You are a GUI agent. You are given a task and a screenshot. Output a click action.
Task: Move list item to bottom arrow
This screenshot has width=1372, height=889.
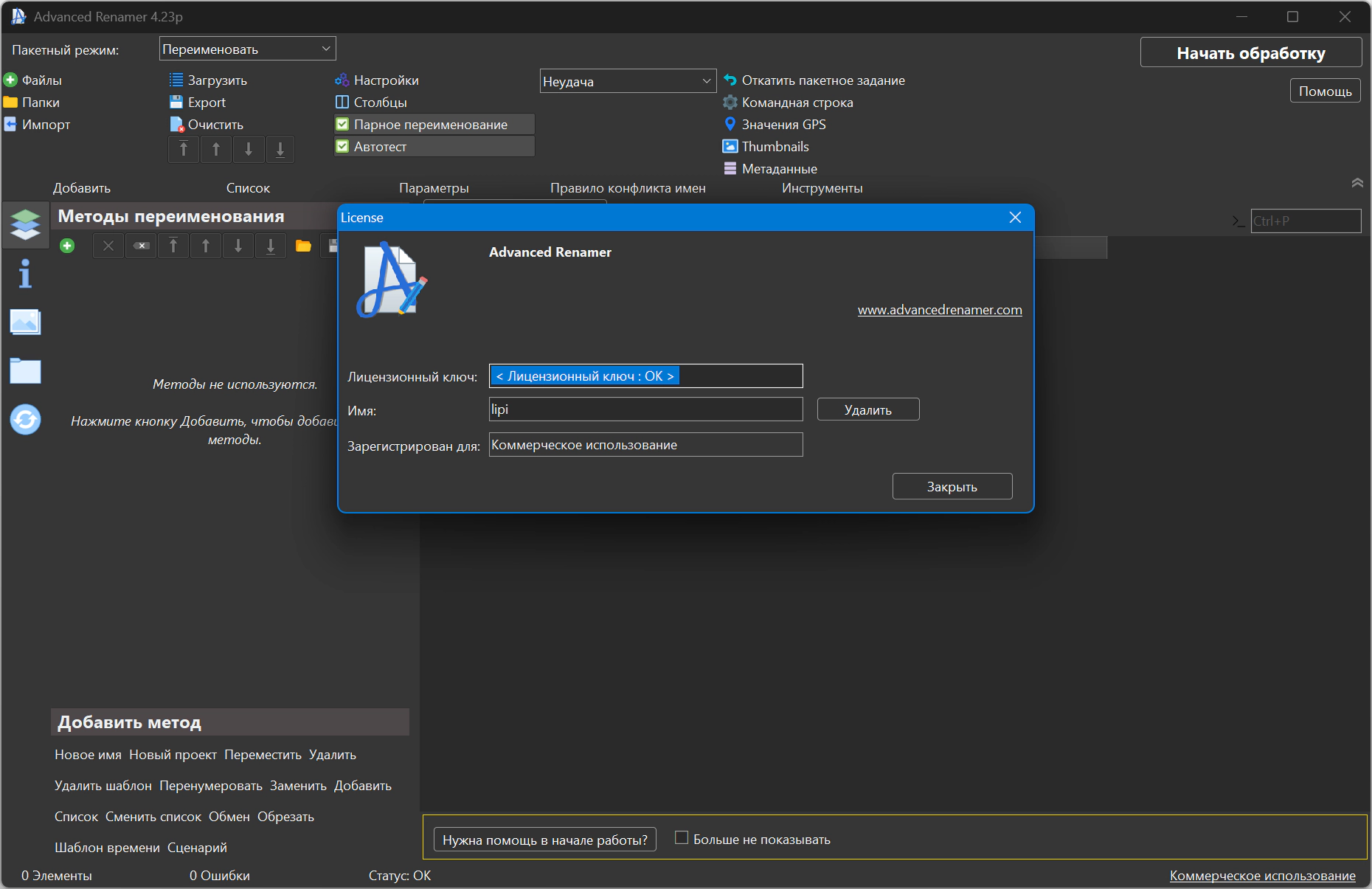click(x=280, y=150)
